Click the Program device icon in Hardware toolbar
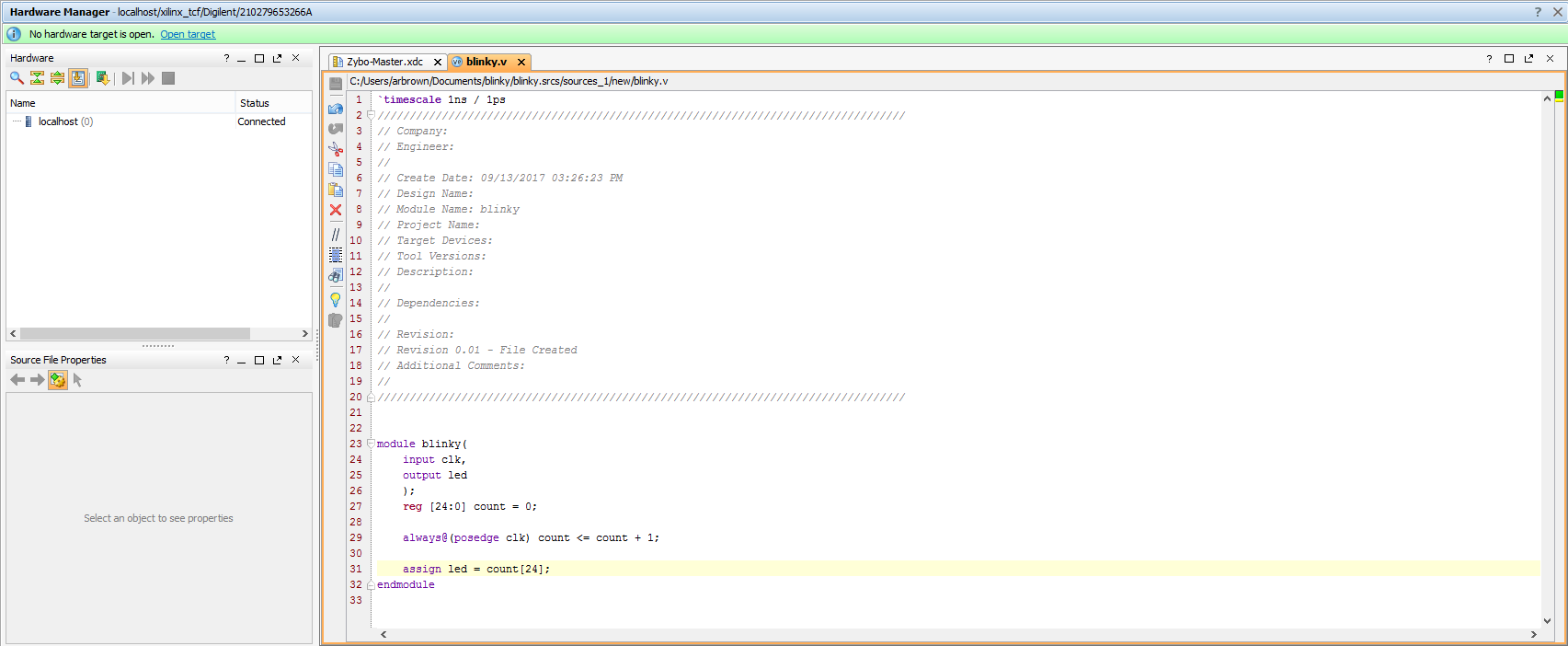Viewport: 1568px width, 646px height. 103,78
